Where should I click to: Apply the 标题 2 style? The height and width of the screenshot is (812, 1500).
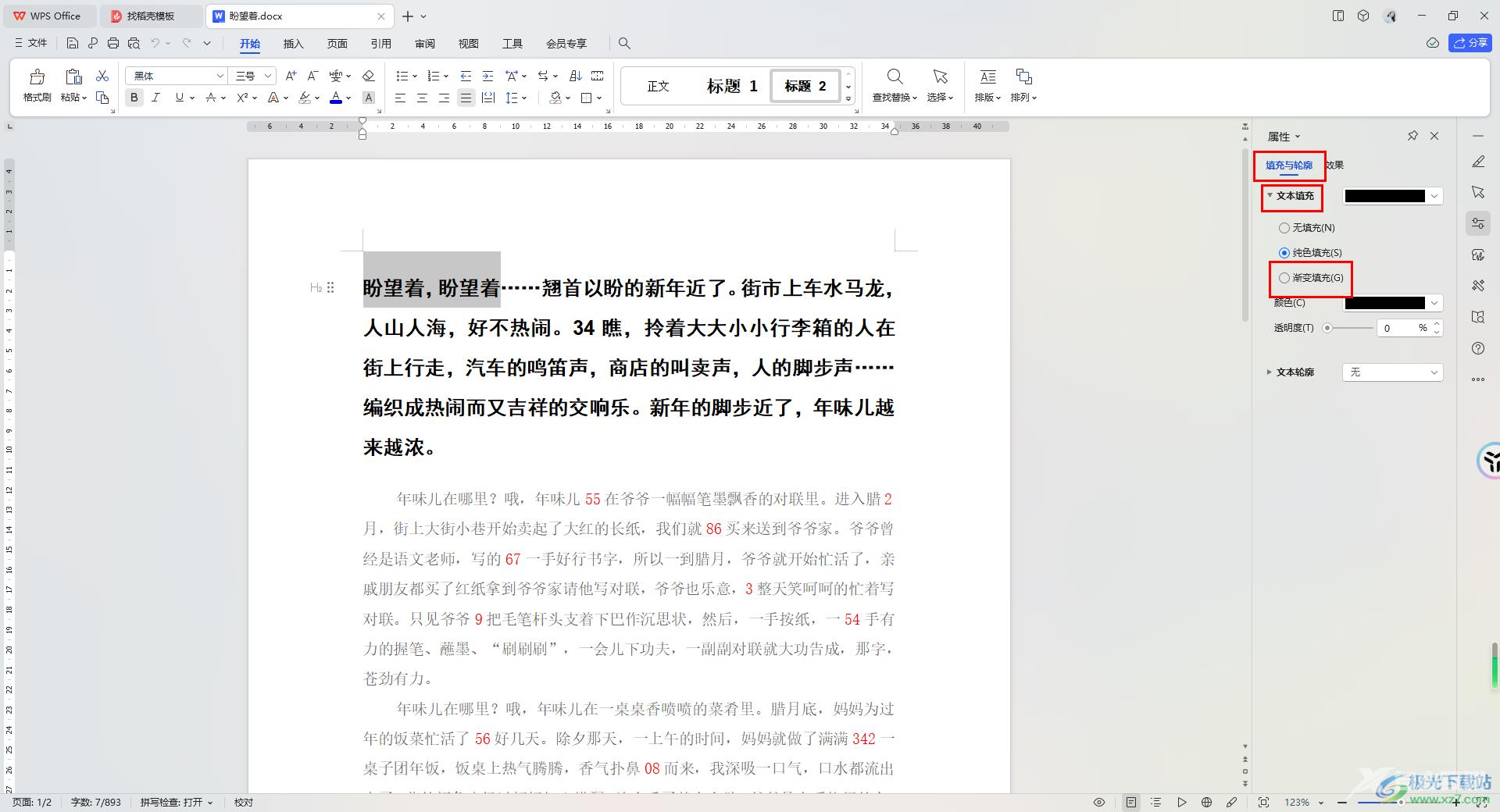point(805,86)
